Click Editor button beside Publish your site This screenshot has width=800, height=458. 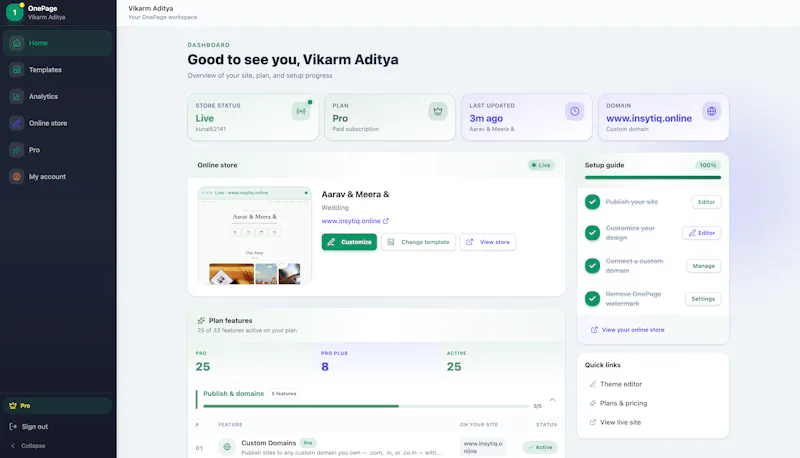[x=706, y=202]
